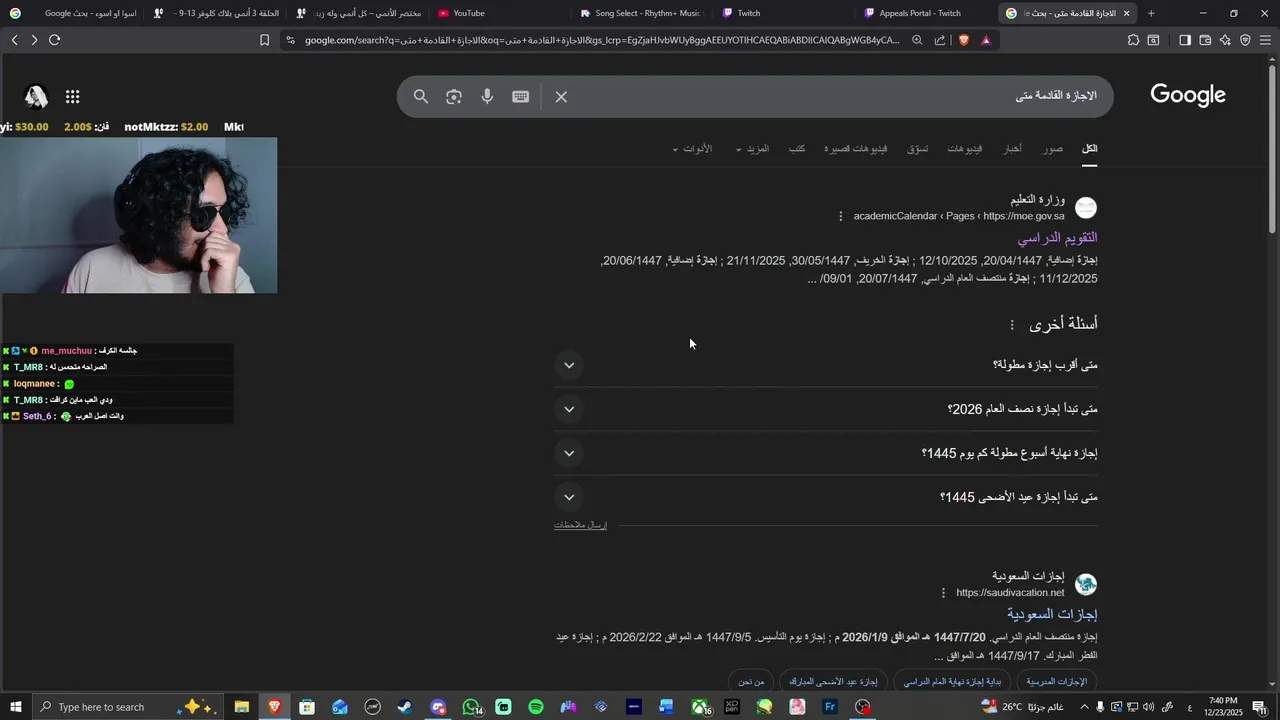
Task: Open Brave VPN shield icon
Action: [1245, 40]
